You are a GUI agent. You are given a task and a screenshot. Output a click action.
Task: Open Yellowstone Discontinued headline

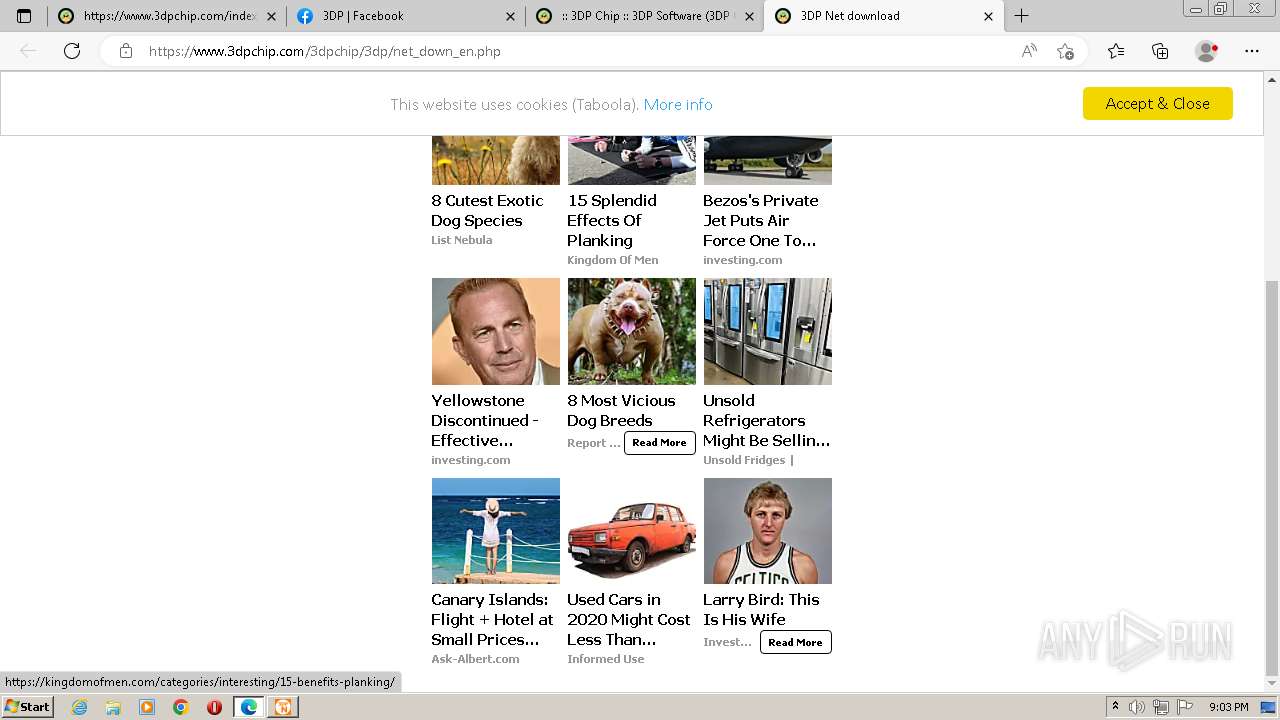[485, 420]
